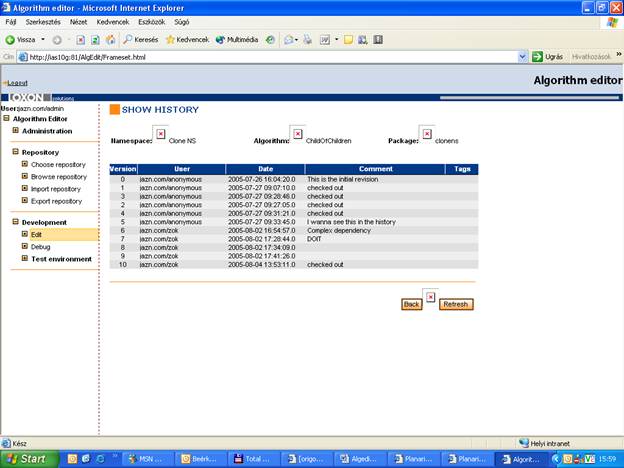Click the browser Back arrow (Vissza)
Screen dimensions: 624x468
(x=21, y=40)
